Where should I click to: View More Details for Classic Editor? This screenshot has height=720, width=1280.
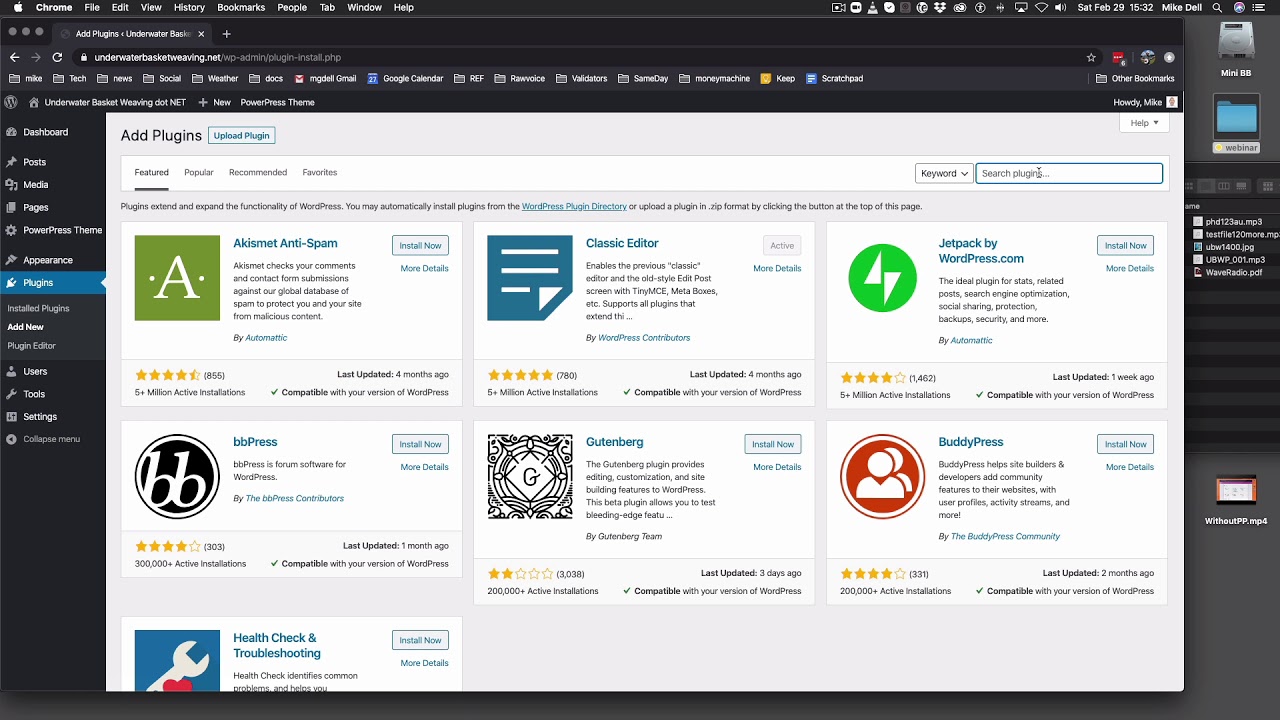click(x=777, y=268)
